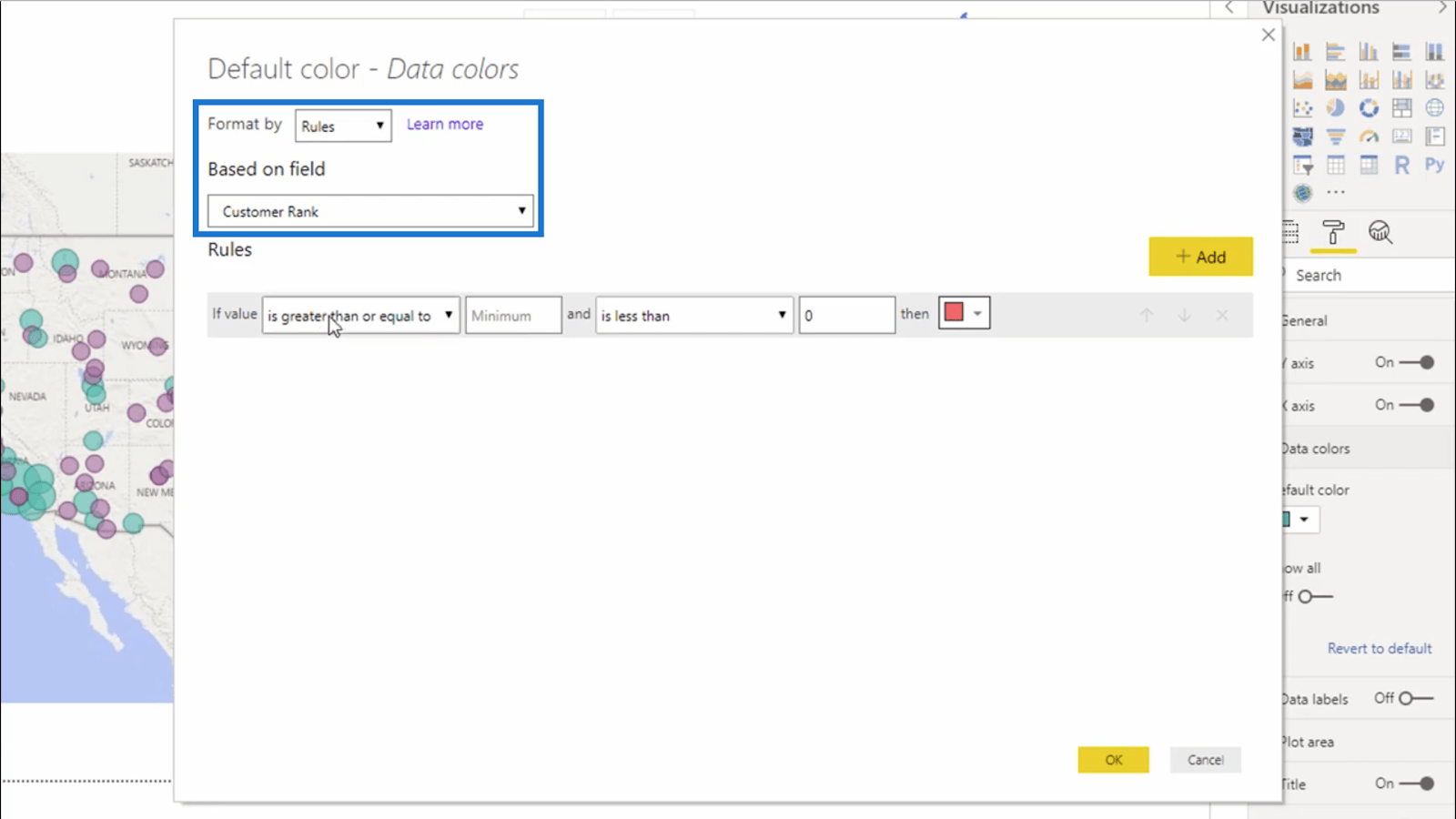The height and width of the screenshot is (819, 1456).
Task: Close the Default color dialog
Action: [x=1269, y=35]
